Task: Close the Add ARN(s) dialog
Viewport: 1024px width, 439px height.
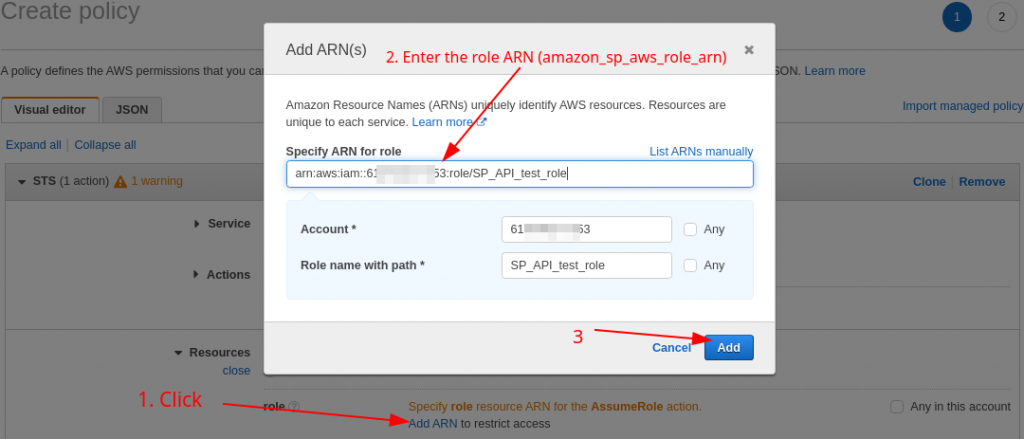Action: click(749, 50)
